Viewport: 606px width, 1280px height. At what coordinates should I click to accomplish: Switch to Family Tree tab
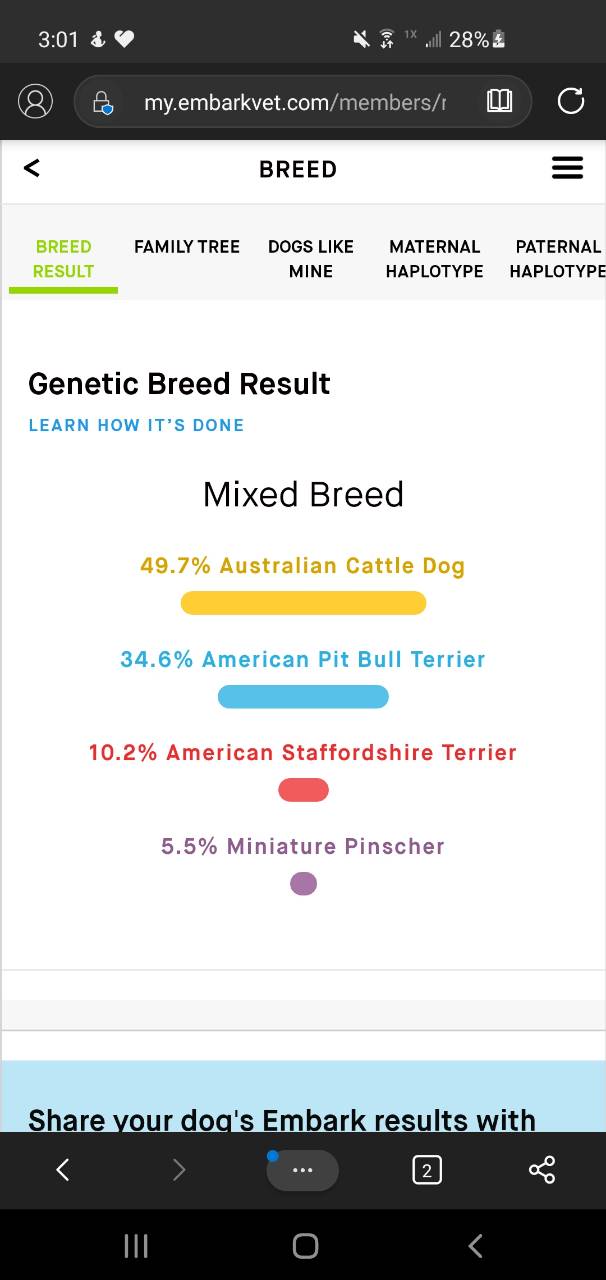pos(187,246)
